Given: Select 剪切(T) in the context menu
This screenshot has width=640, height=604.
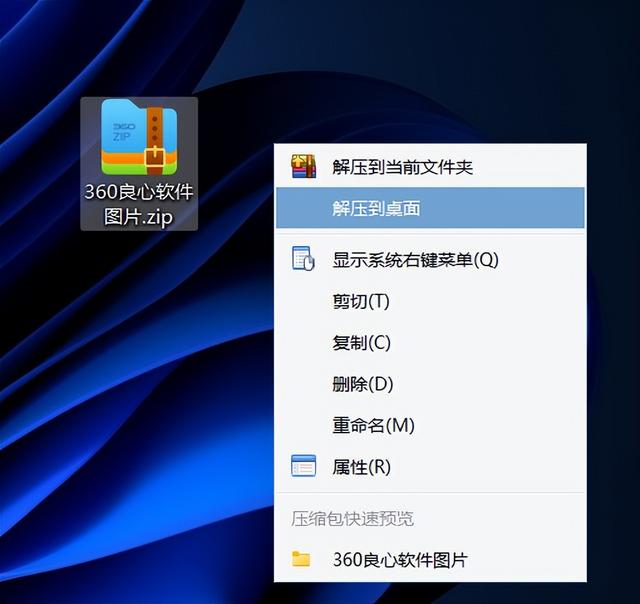Looking at the screenshot, I should [x=430, y=301].
